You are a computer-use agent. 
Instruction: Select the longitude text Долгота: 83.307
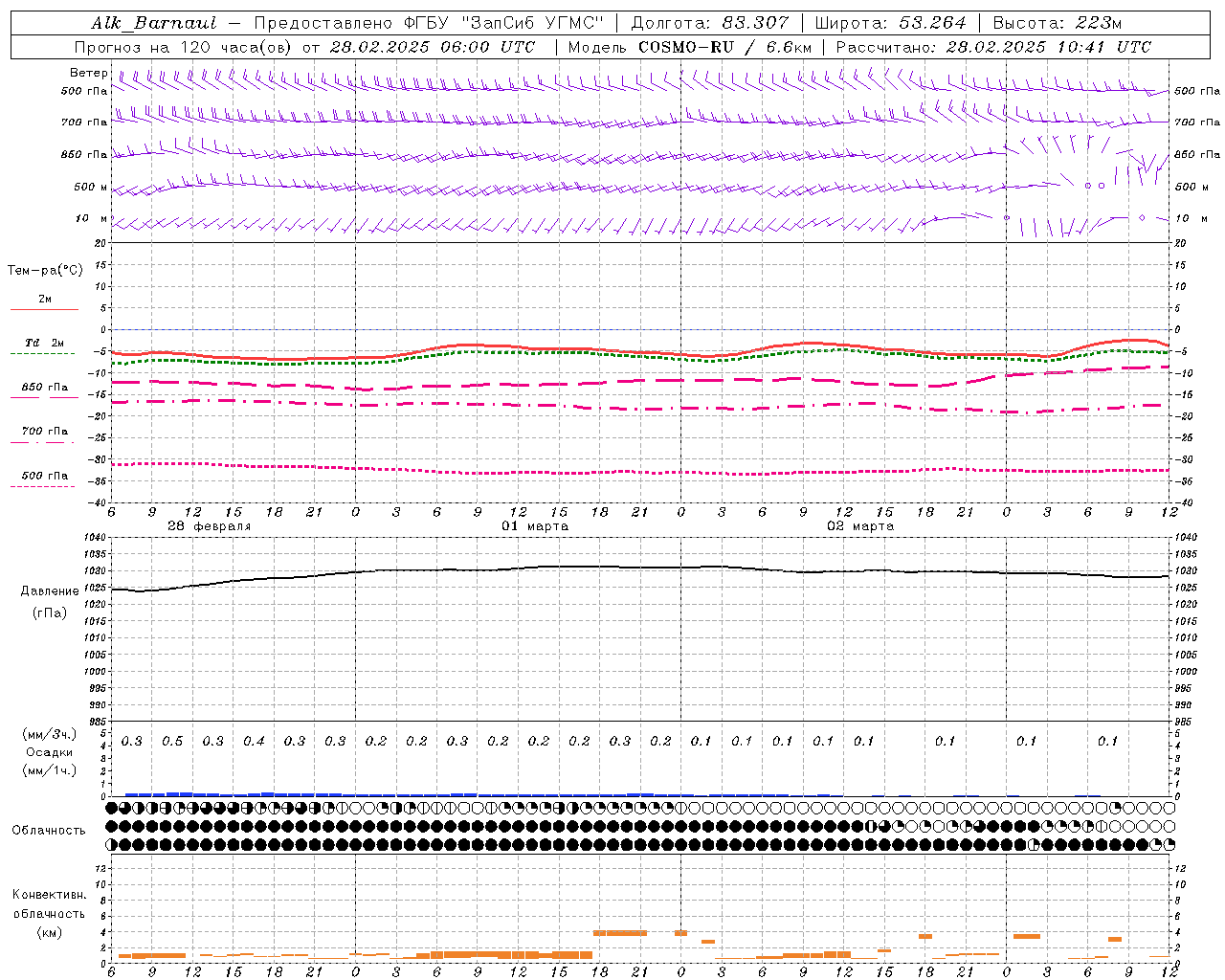[710, 23]
